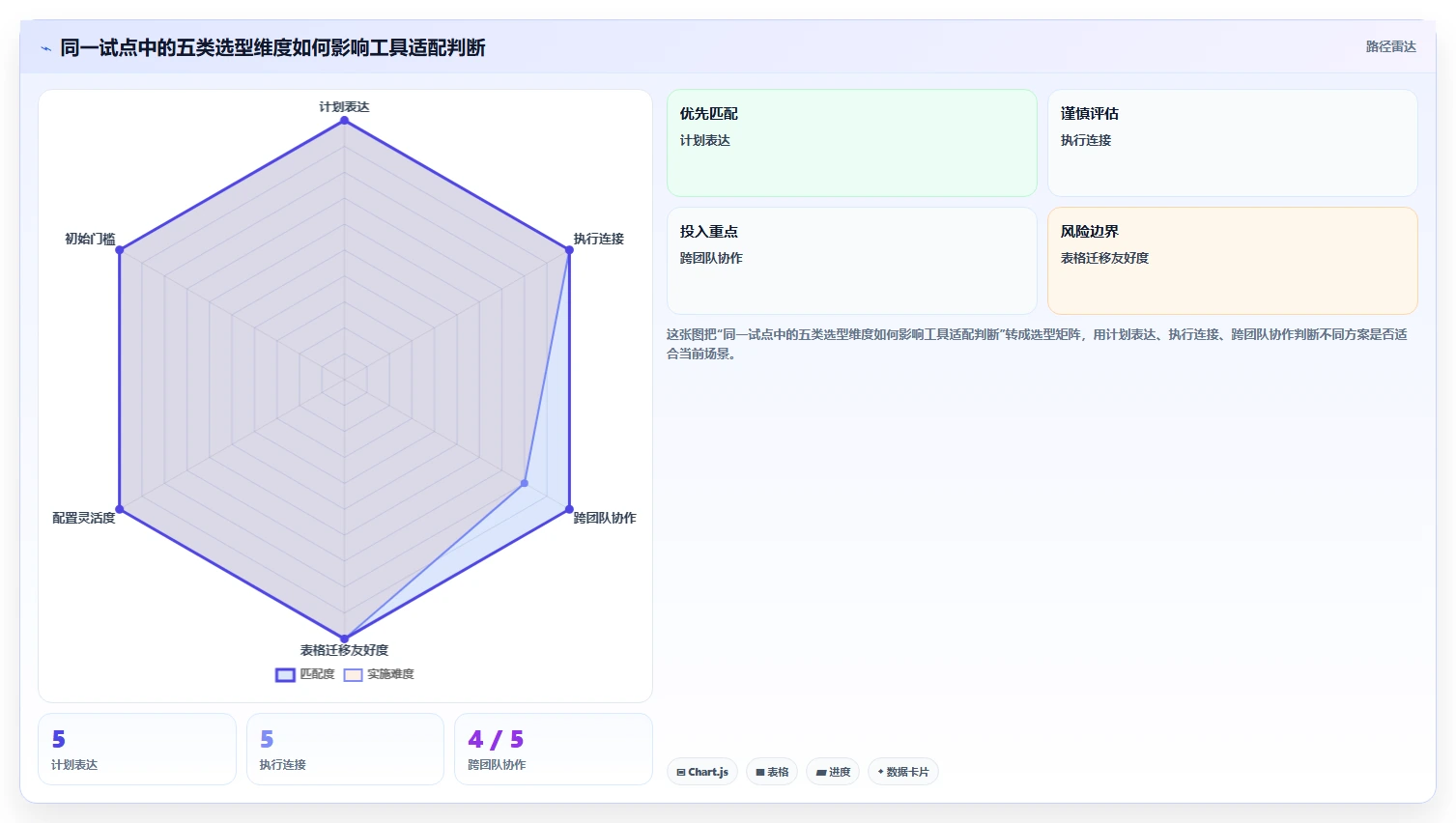Click the 表格 tag
The height and width of the screenshot is (823, 1456).
(x=772, y=772)
